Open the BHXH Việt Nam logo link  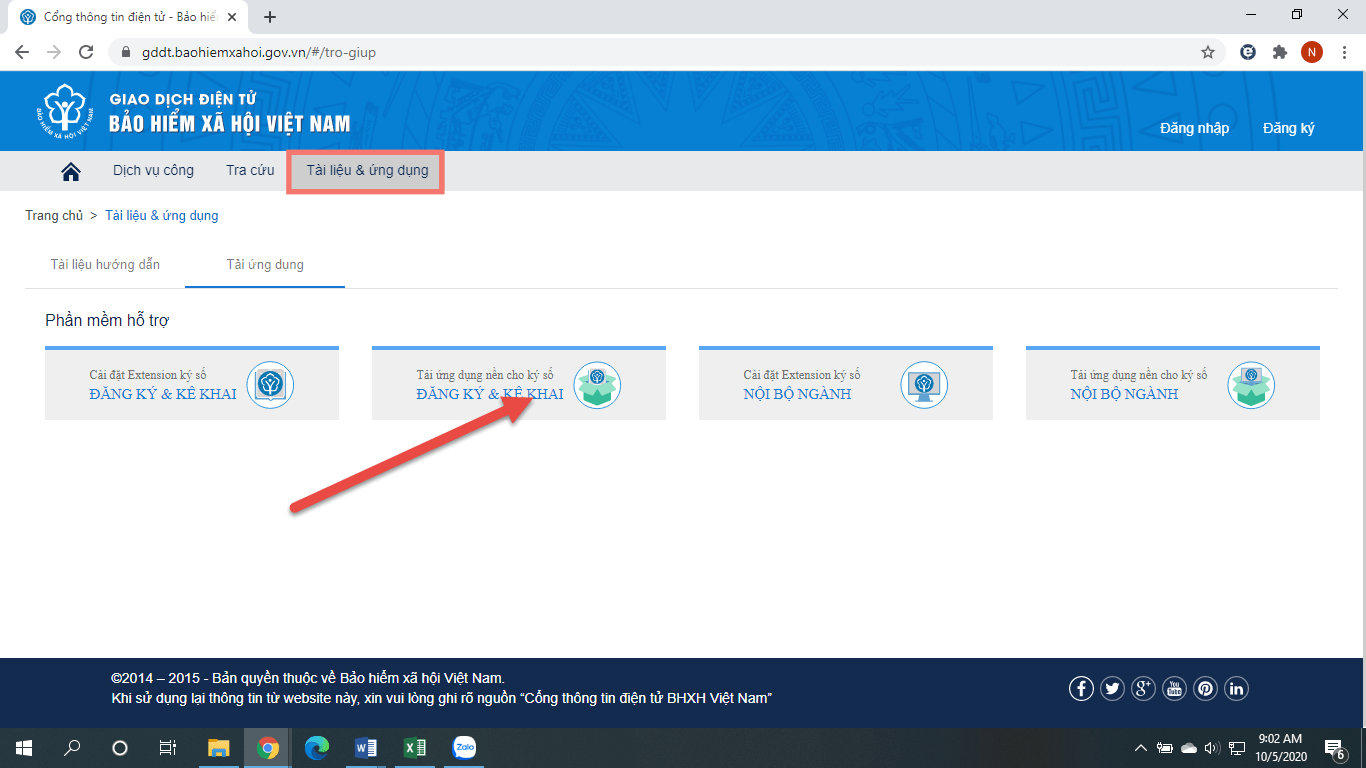coord(62,110)
